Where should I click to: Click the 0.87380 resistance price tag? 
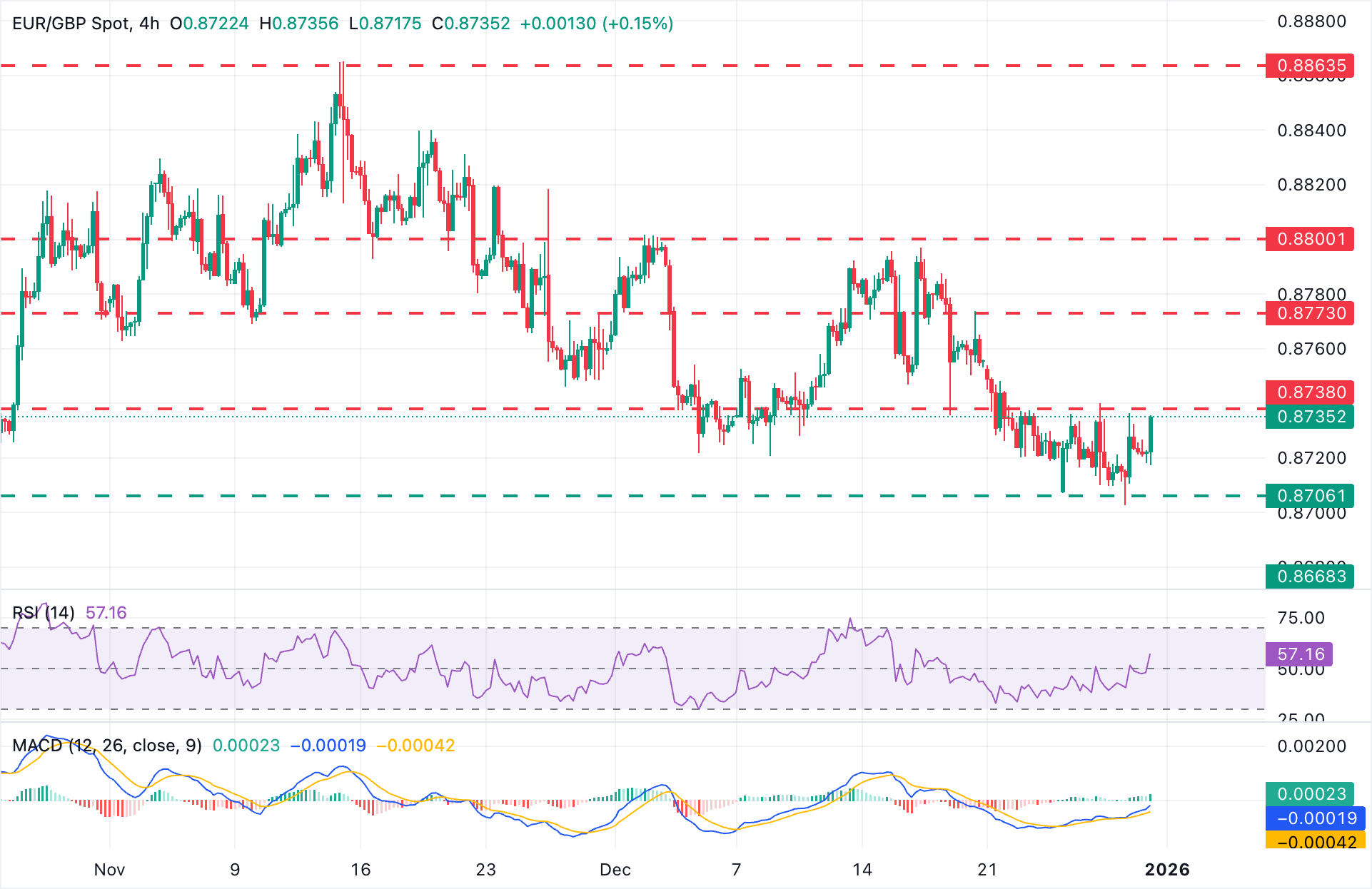(1309, 392)
